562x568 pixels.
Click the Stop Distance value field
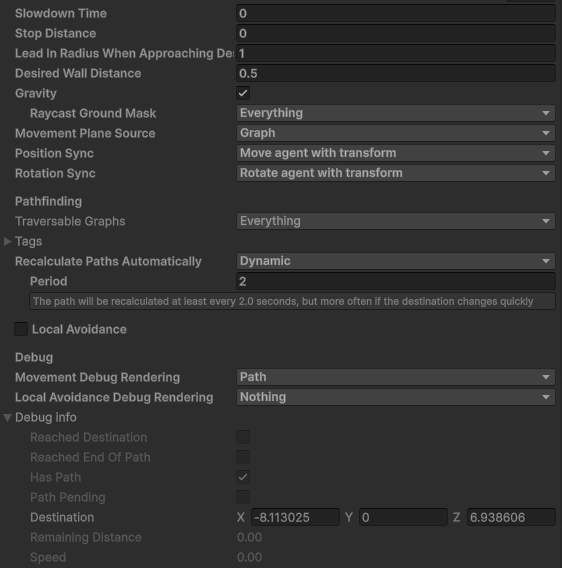tap(396, 33)
